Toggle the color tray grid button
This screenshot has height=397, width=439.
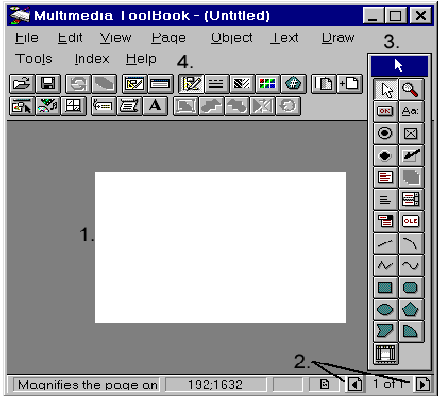[x=267, y=84]
